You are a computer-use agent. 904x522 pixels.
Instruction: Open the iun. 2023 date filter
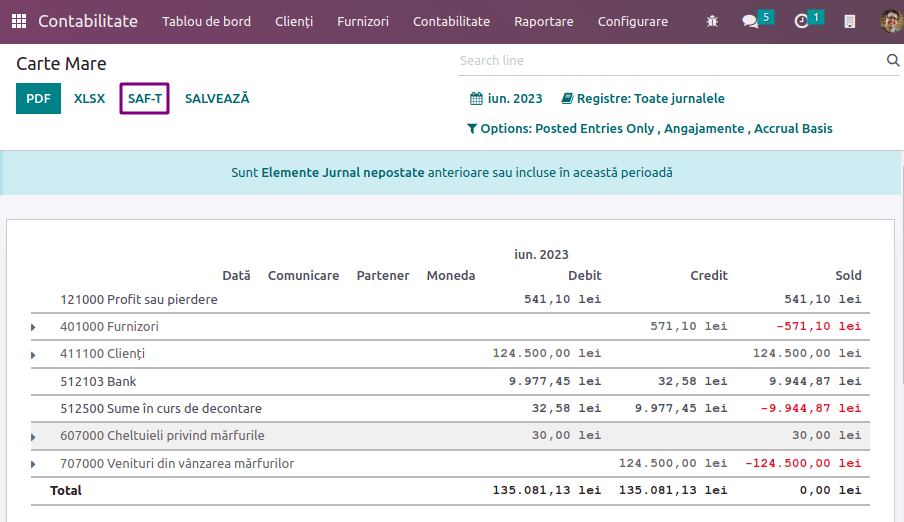pos(507,99)
